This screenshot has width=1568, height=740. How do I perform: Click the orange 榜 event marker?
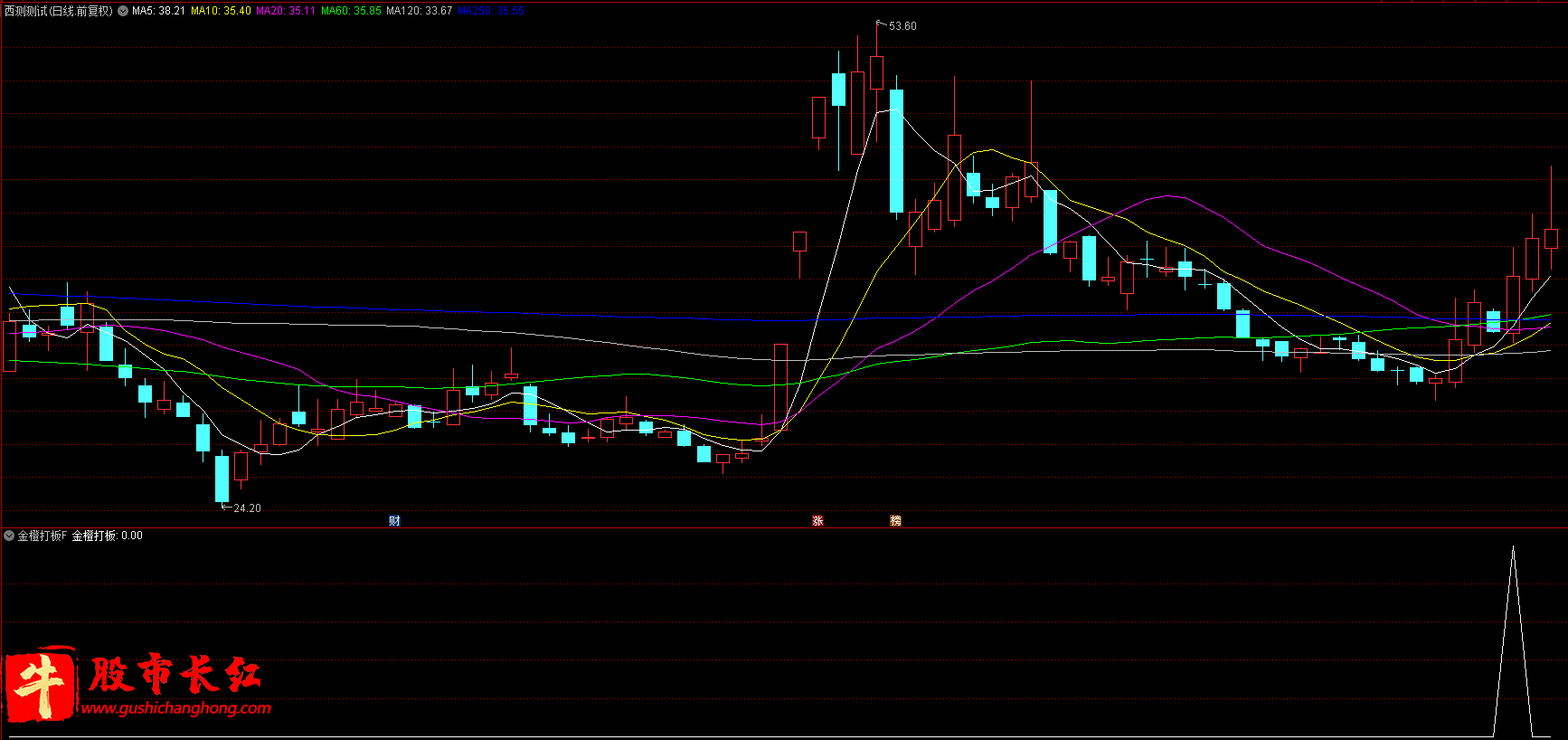895,521
